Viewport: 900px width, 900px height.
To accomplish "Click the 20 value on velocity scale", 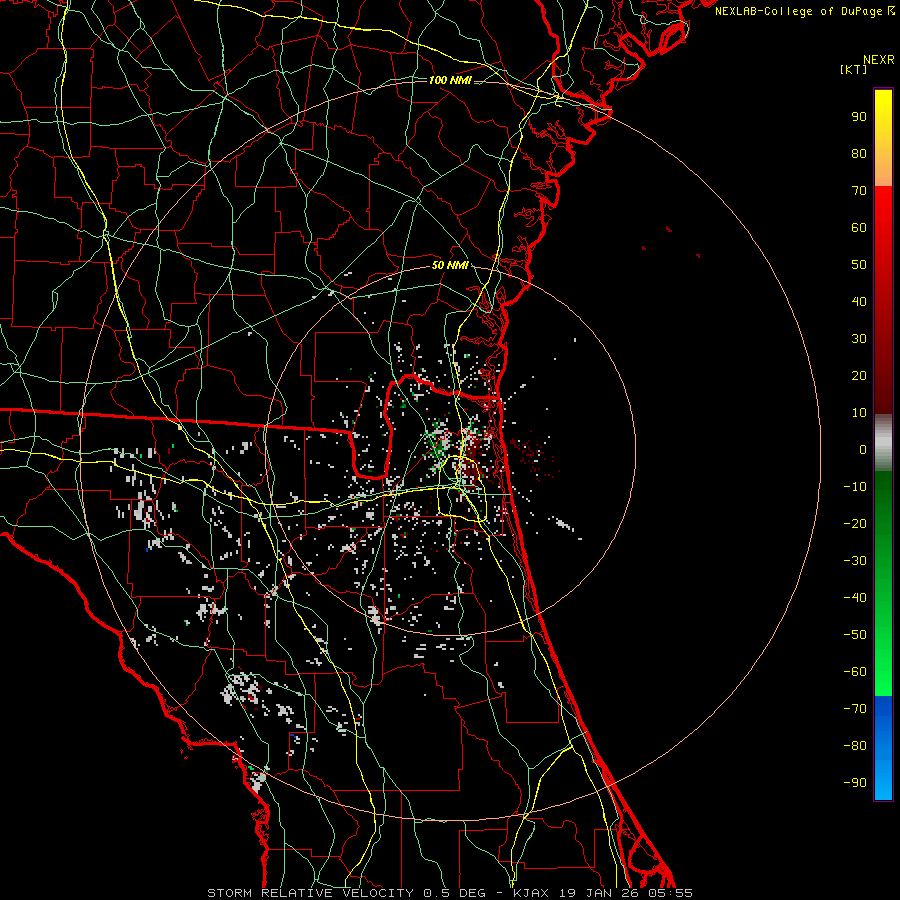I will 859,375.
